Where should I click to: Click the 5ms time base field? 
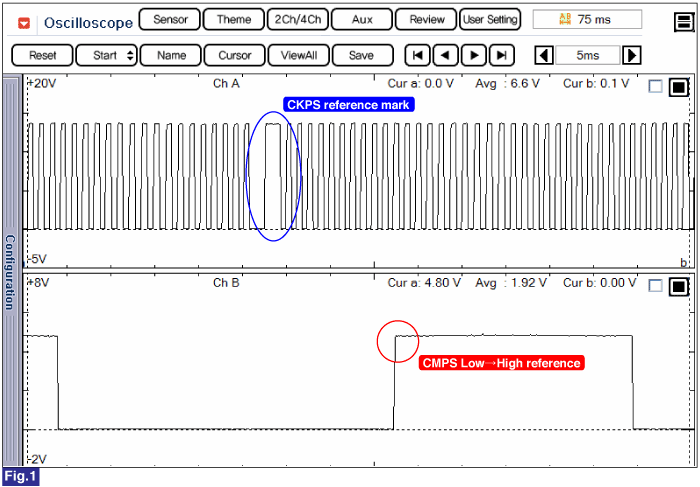pos(588,55)
